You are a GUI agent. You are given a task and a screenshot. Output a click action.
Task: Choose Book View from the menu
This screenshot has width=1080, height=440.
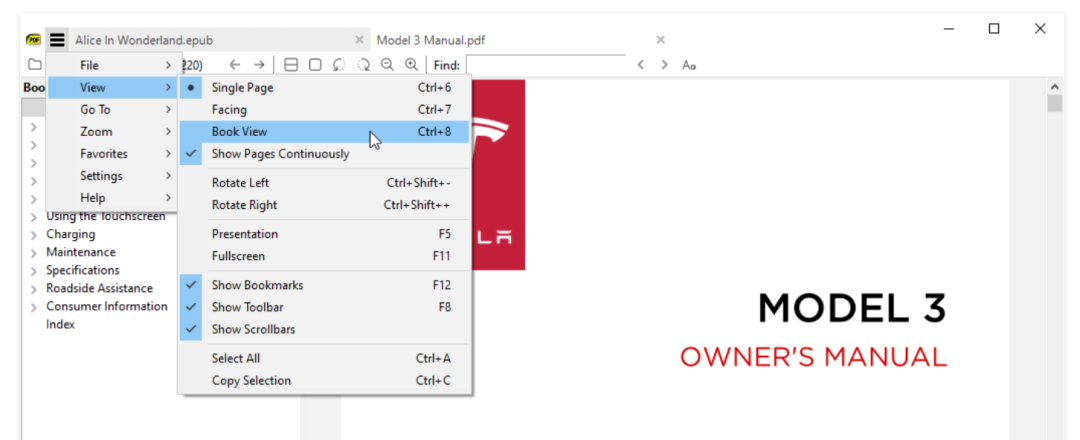(324, 132)
